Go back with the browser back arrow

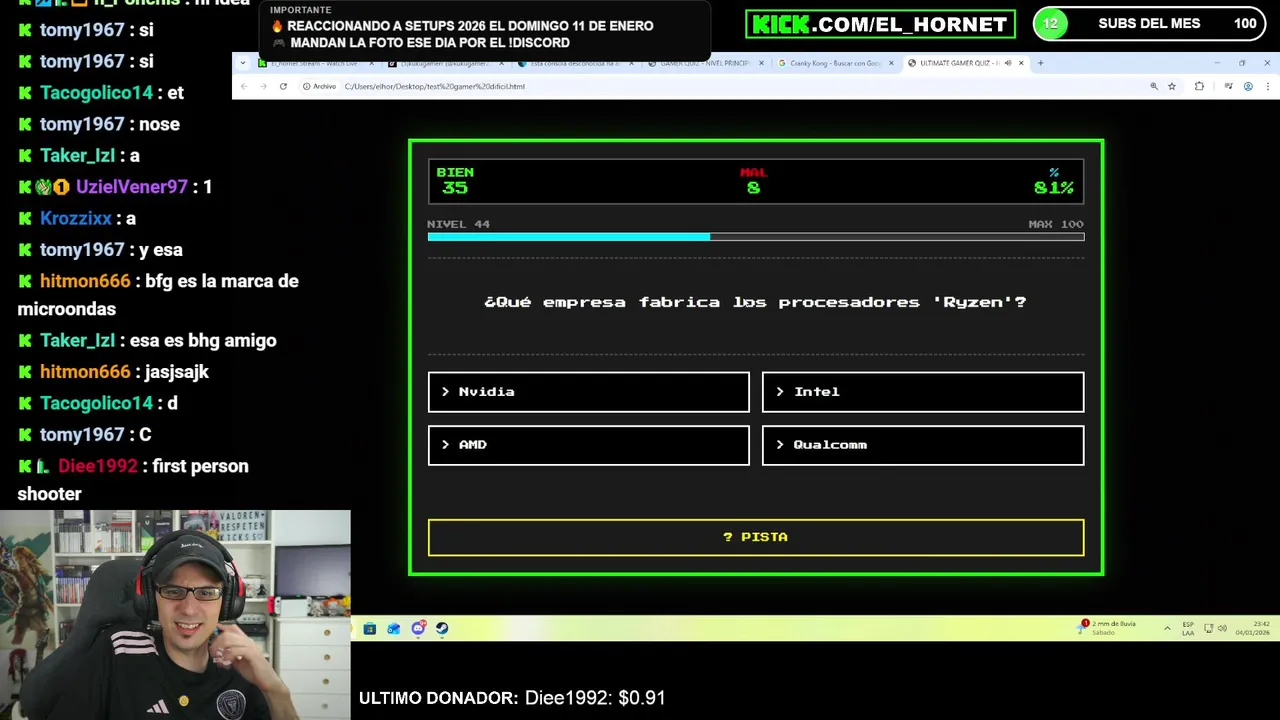point(244,86)
